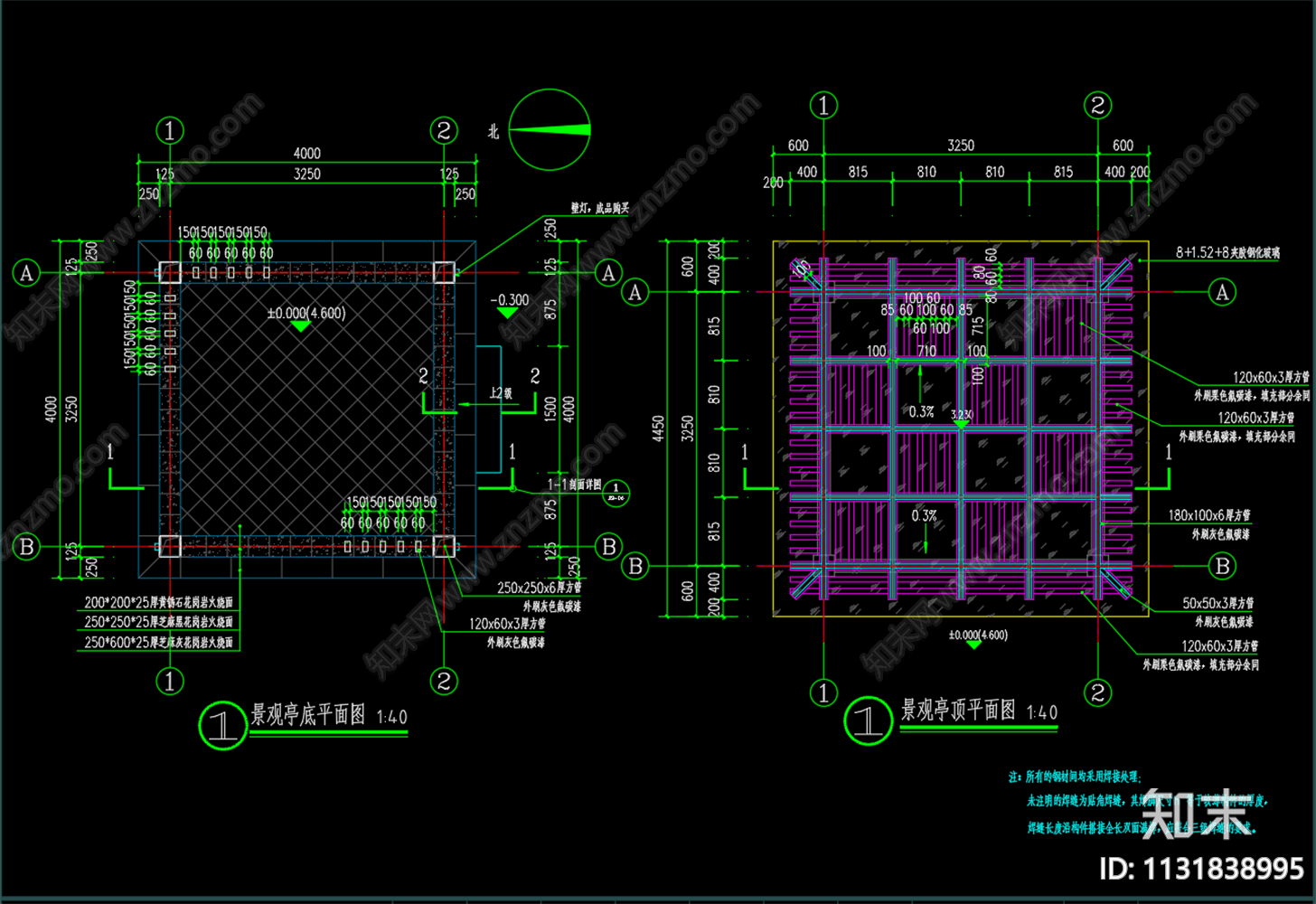Pick the horizontal 4000 dimension above floor plan
Viewport: 1316px width, 904px height.
pos(307,154)
